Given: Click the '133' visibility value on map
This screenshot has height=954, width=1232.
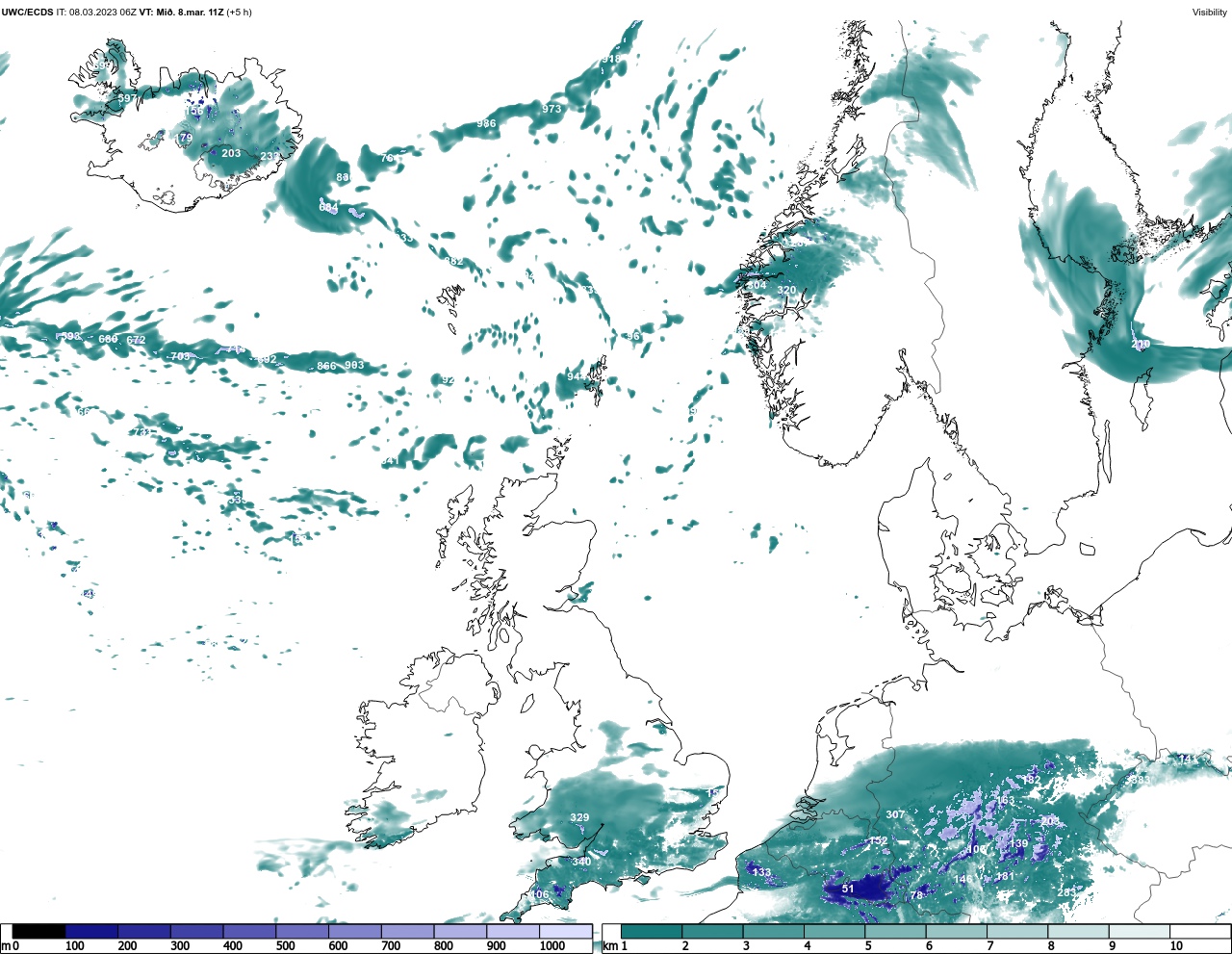Looking at the screenshot, I should [761, 872].
